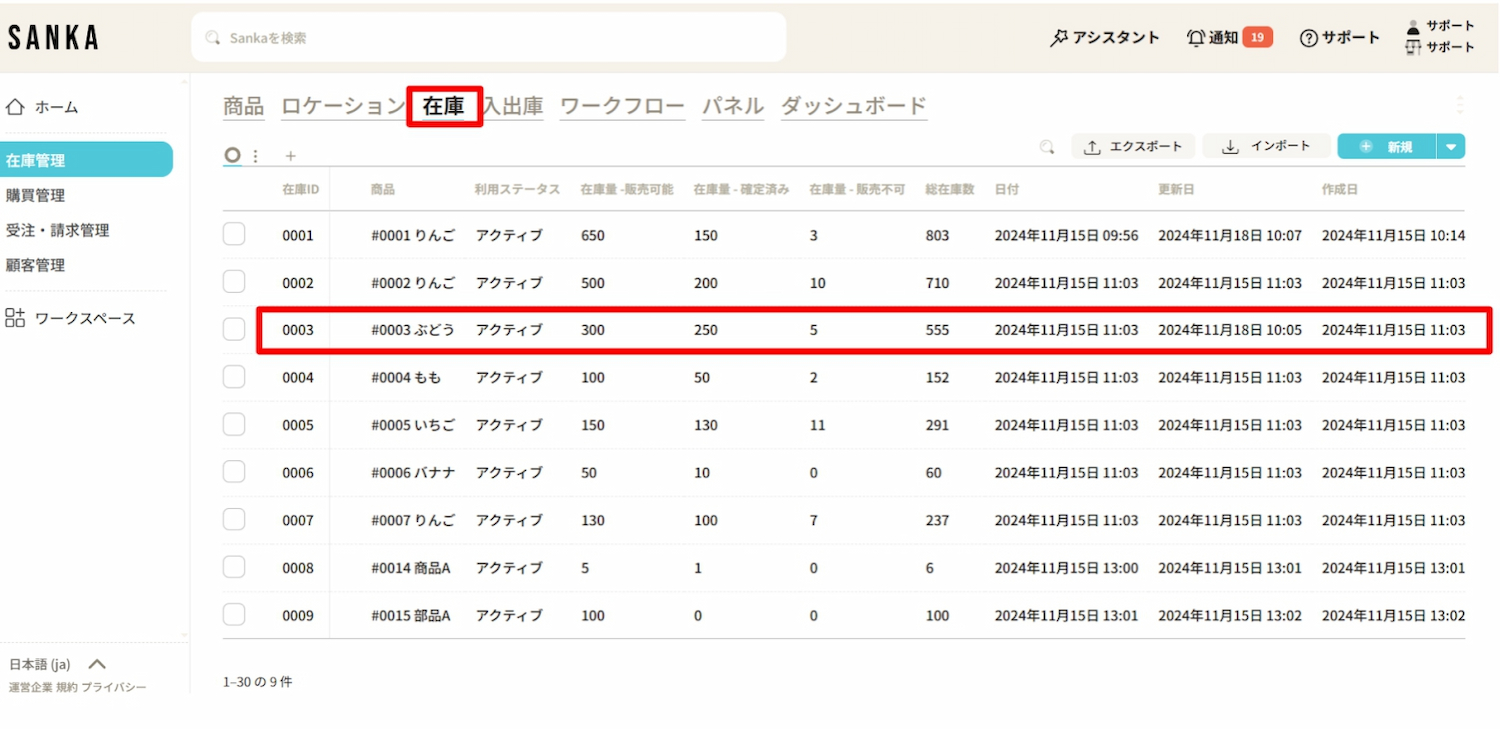Tick the checkbox for row 0009
This screenshot has width=1500, height=729.
point(234,615)
